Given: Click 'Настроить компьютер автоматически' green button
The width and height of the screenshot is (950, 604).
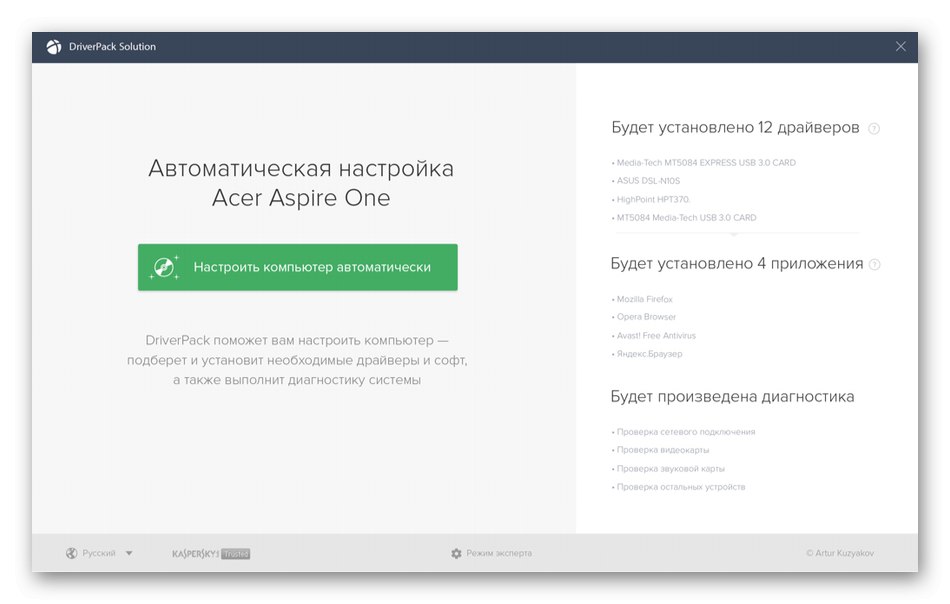Looking at the screenshot, I should (x=297, y=267).
